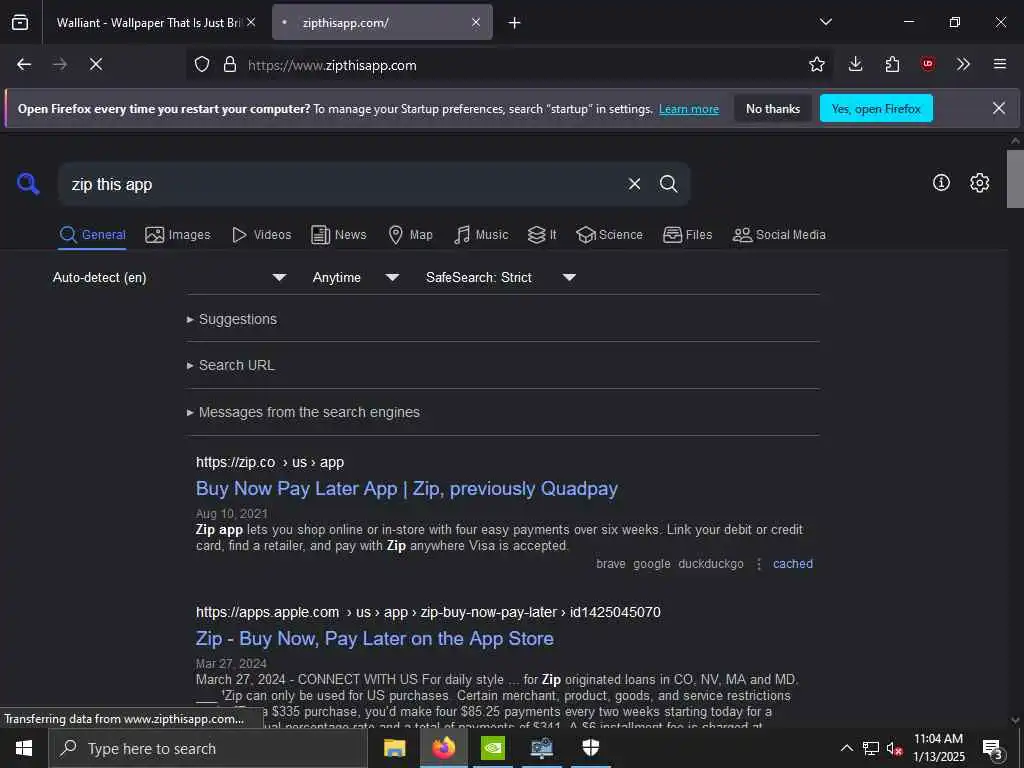Open more options dots beside duckduckgo
The image size is (1024, 768).
coord(758,564)
